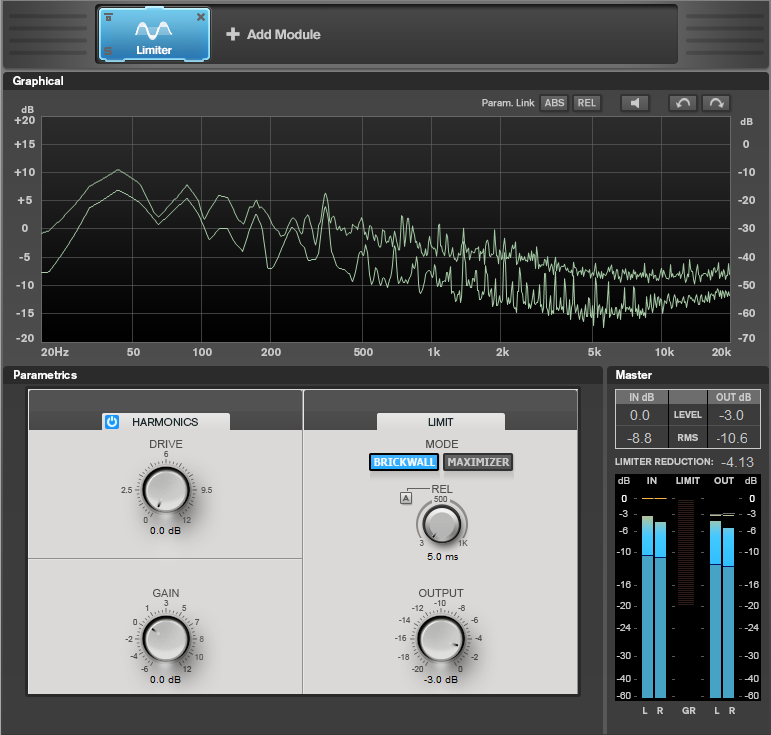This screenshot has height=735, width=771.
Task: Click the release value 5.0 ms
Action: [x=443, y=557]
